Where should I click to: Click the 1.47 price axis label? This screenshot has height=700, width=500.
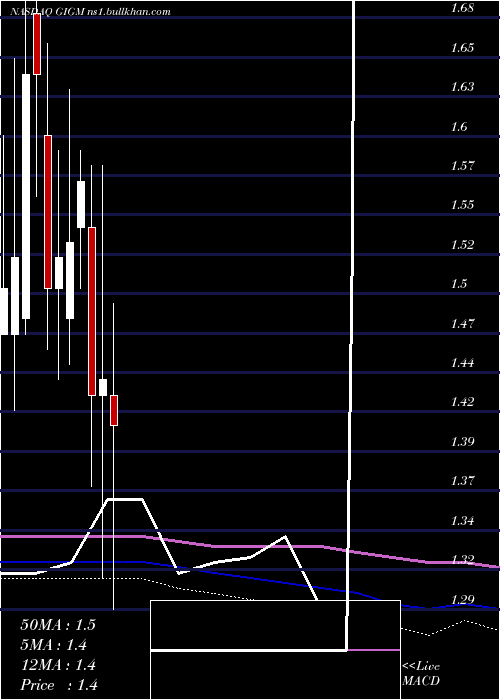[462, 323]
